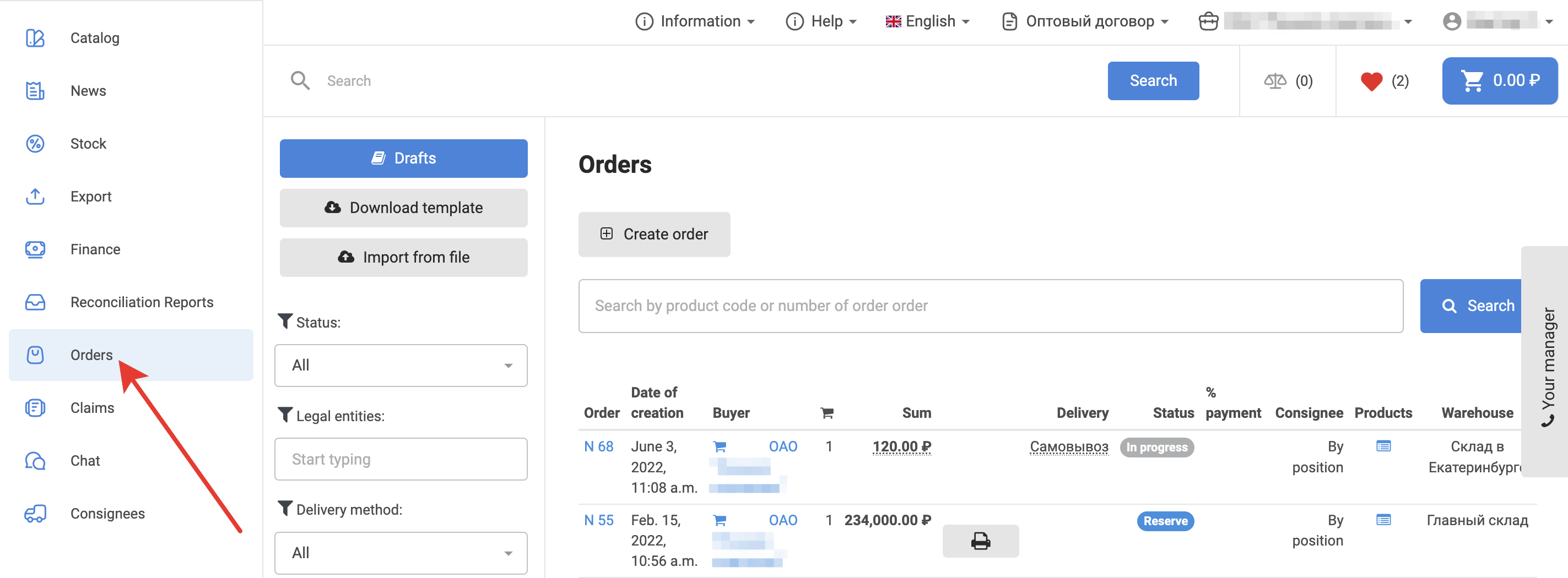Click the Chat icon in the sidebar
Image resolution: width=1568 pixels, height=578 pixels.
35,461
